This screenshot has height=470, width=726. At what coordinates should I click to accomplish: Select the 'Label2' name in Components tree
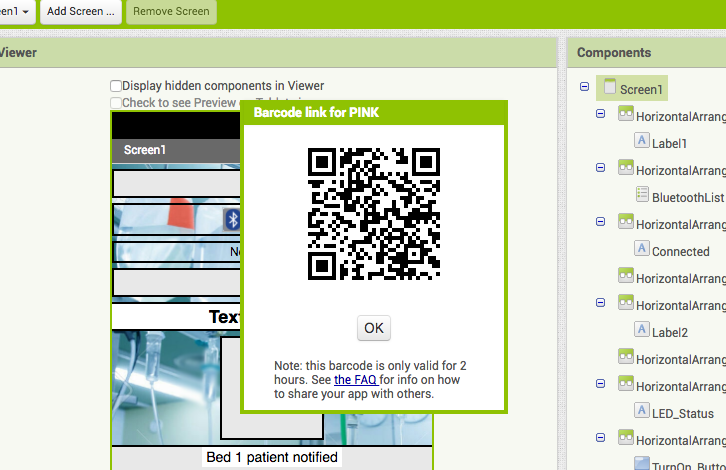670,332
